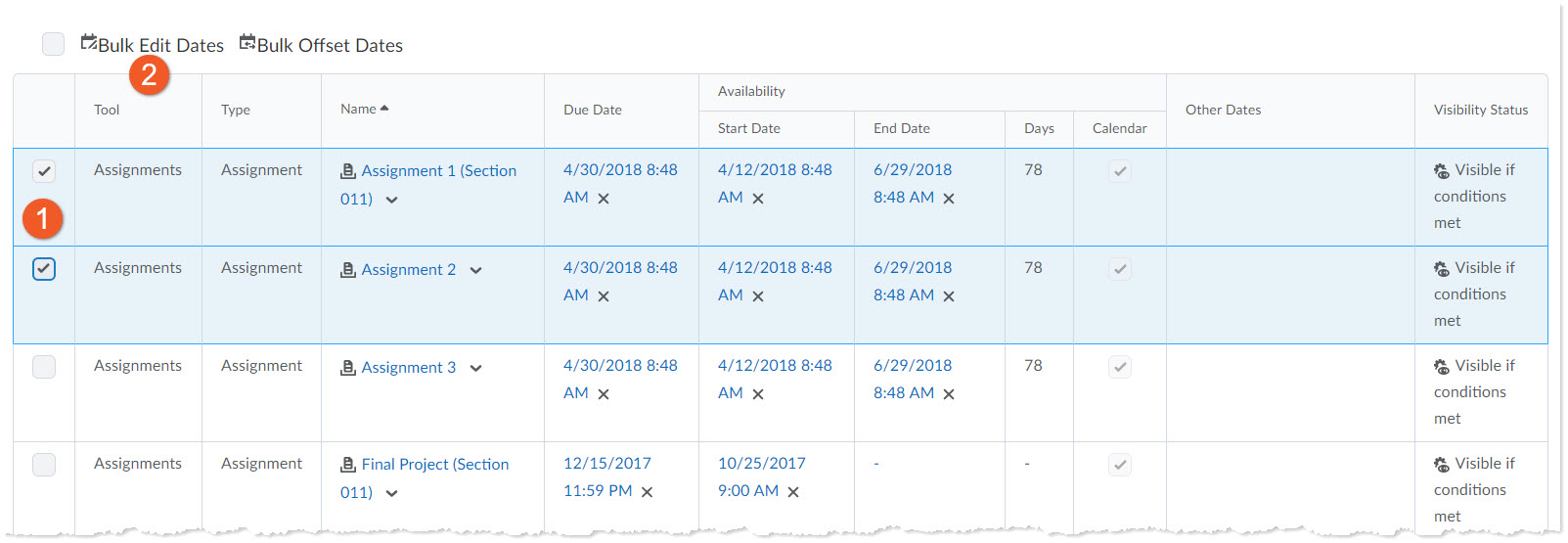Click the assignment icon beside Assignment 3
The image size is (1568, 543).
348,368
